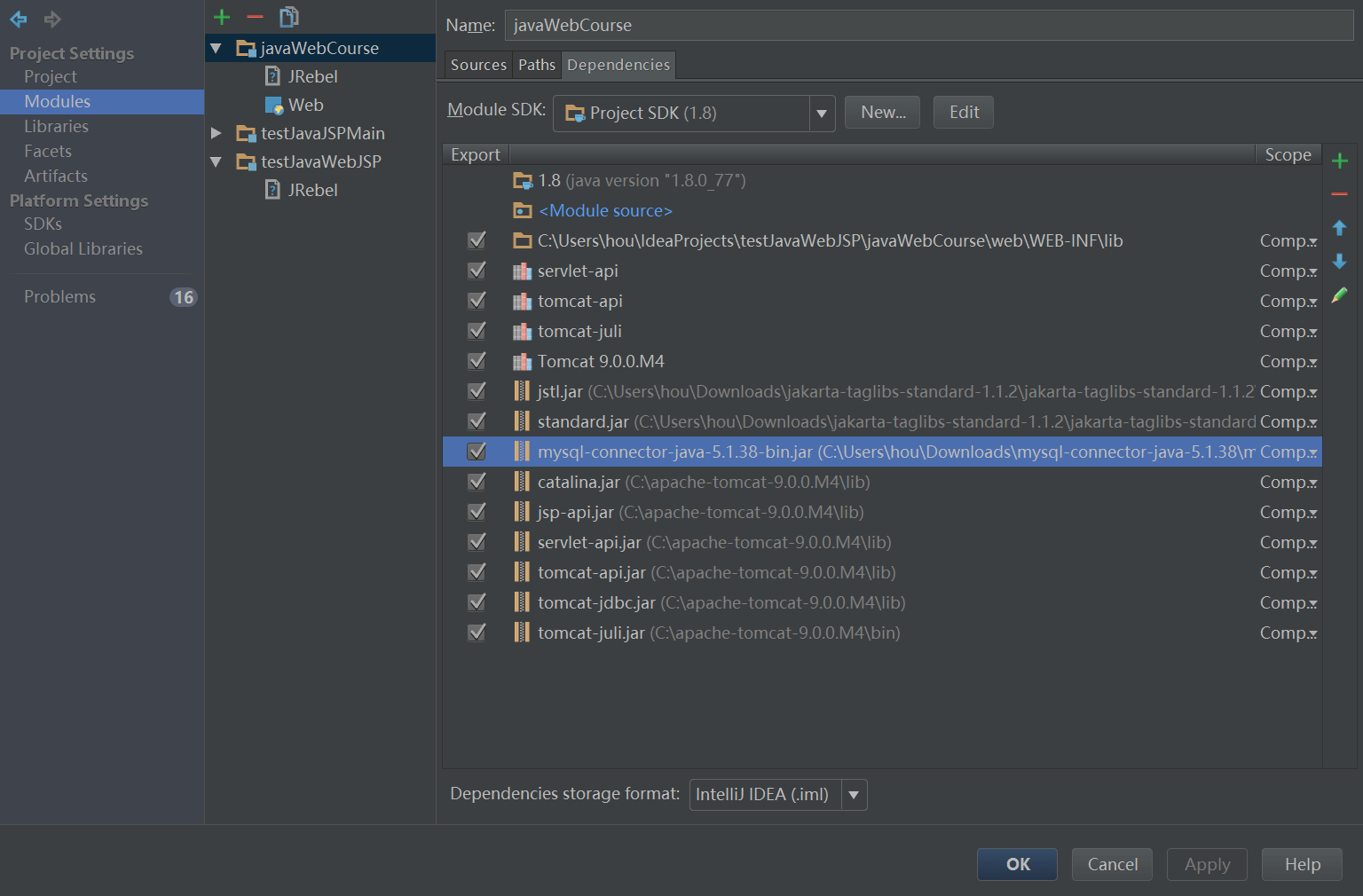The image size is (1363, 896).
Task: Uncheck the Export checkbox for servlet-api
Action: click(x=477, y=271)
